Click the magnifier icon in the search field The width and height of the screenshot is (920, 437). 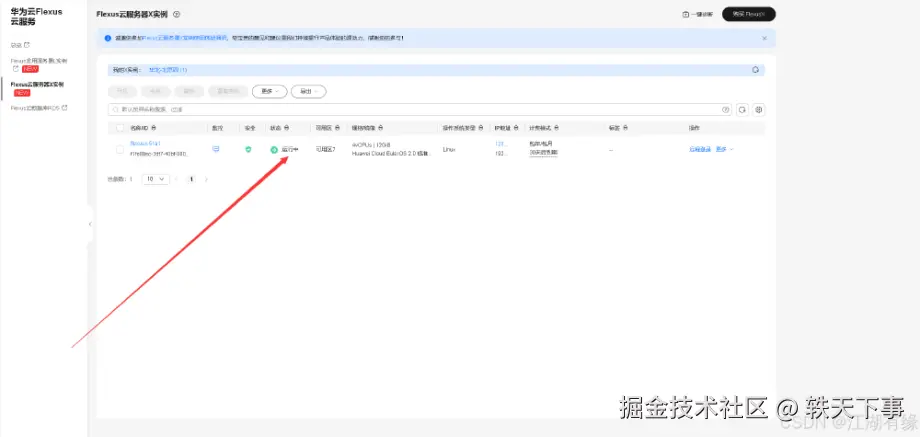pos(116,110)
